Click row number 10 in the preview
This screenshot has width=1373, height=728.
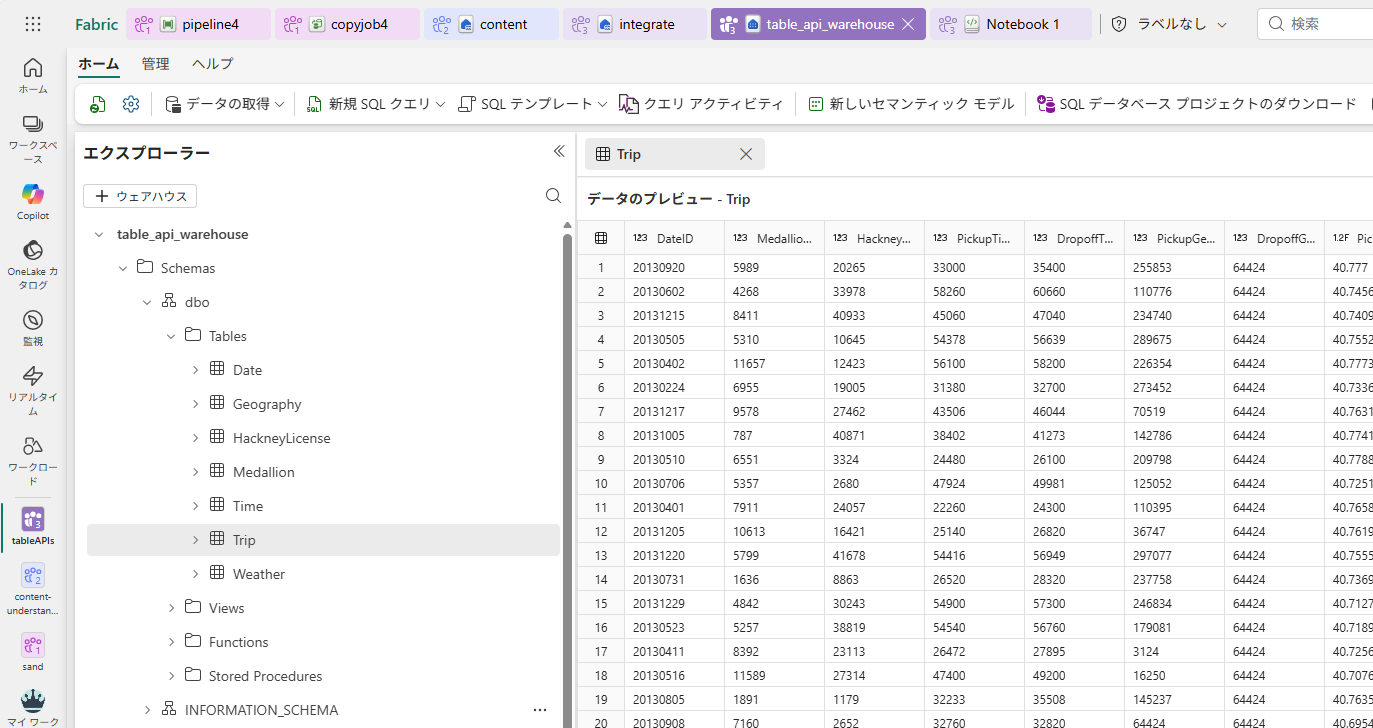[601, 484]
